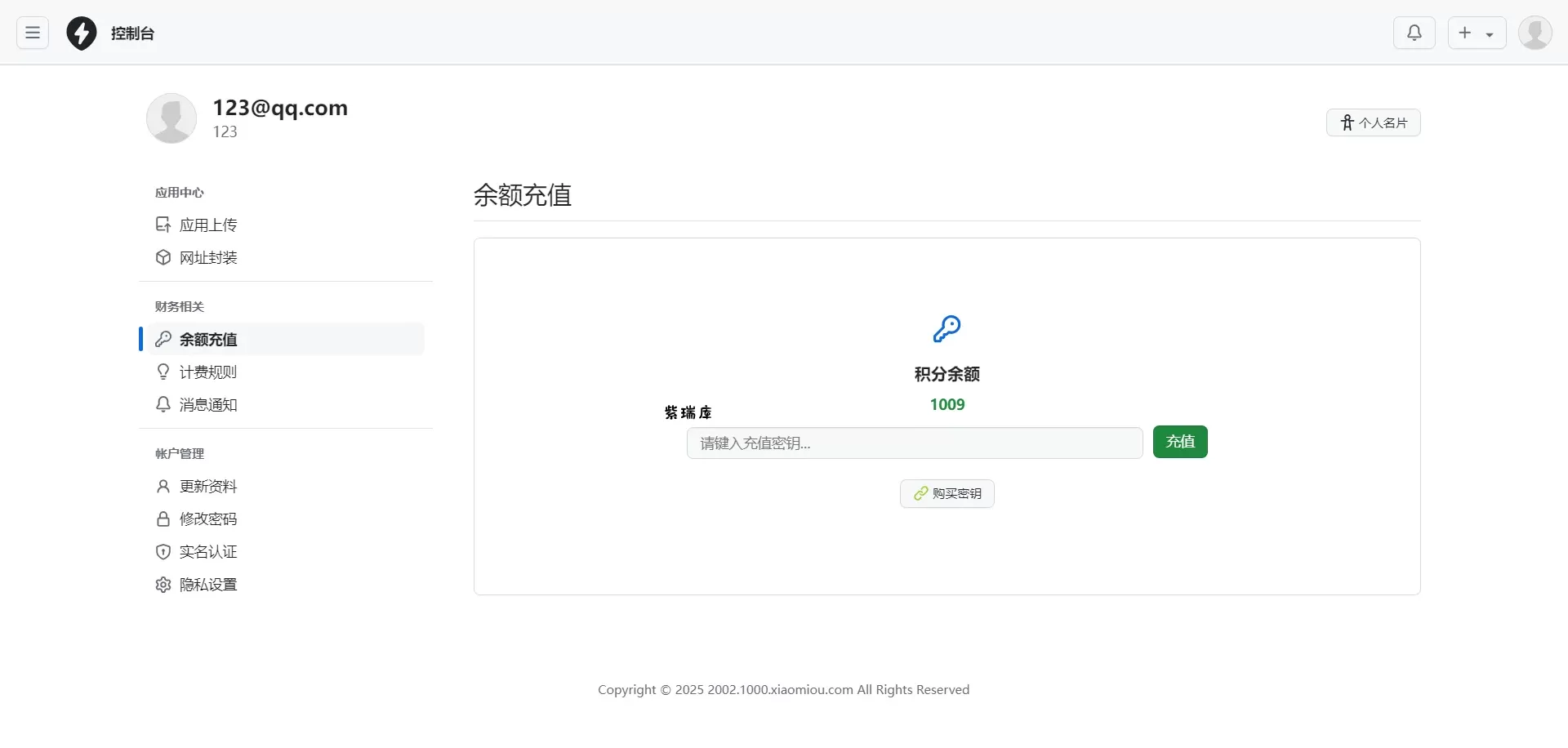Viewport: 1568px width, 748px height.
Task: Open the user avatar menu
Action: (x=1535, y=33)
